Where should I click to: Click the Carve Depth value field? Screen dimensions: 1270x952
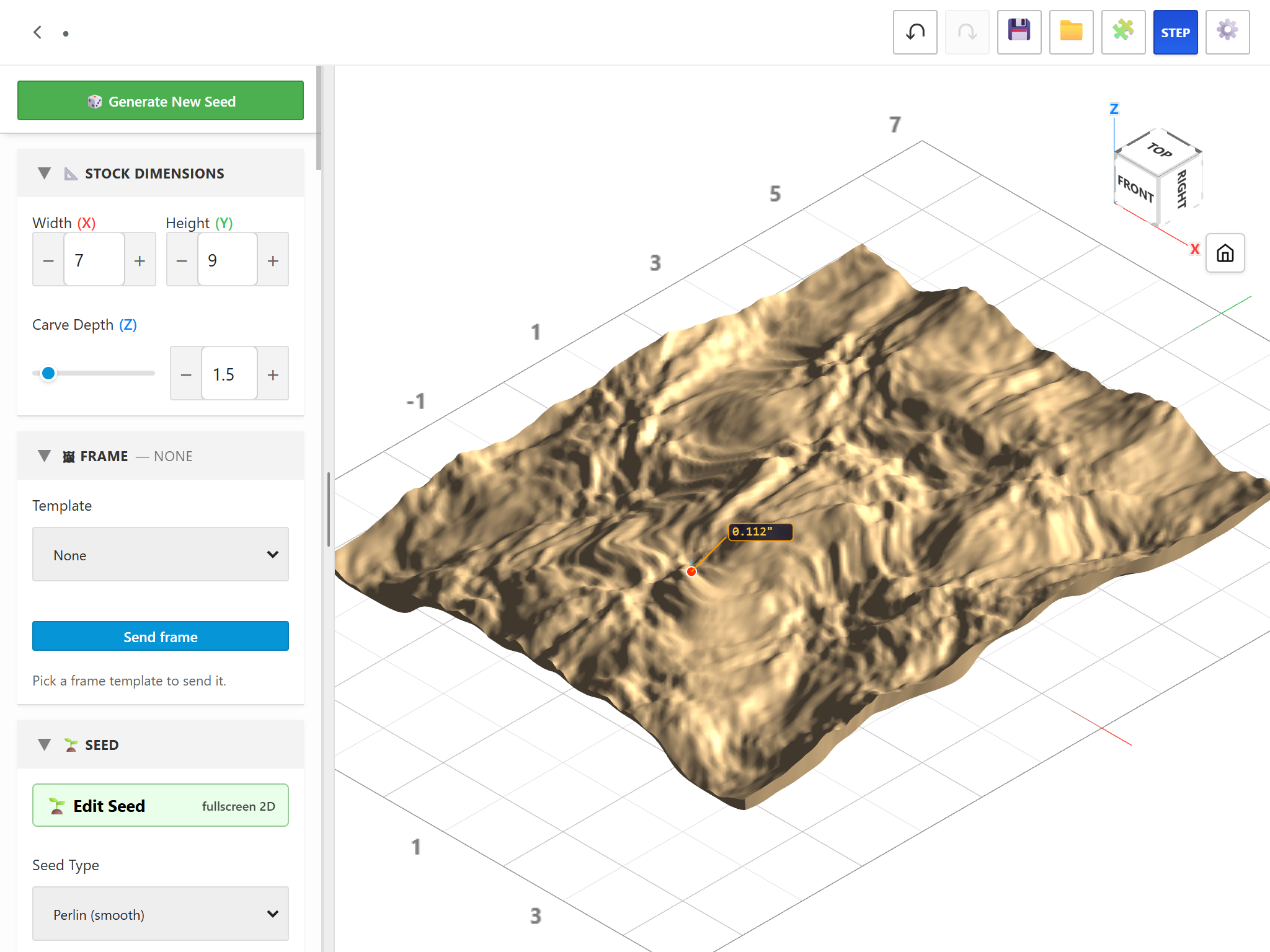[229, 374]
